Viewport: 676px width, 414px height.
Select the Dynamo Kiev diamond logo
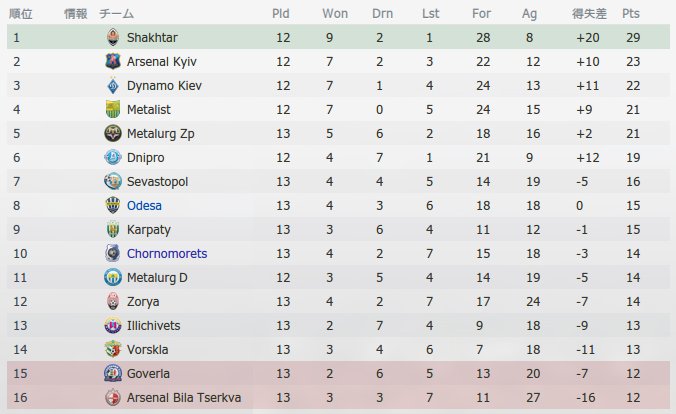[113, 85]
